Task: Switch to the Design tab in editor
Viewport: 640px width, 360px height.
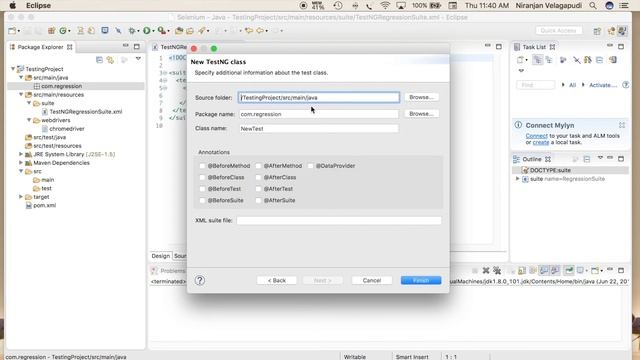Action: pyautogui.click(x=160, y=256)
